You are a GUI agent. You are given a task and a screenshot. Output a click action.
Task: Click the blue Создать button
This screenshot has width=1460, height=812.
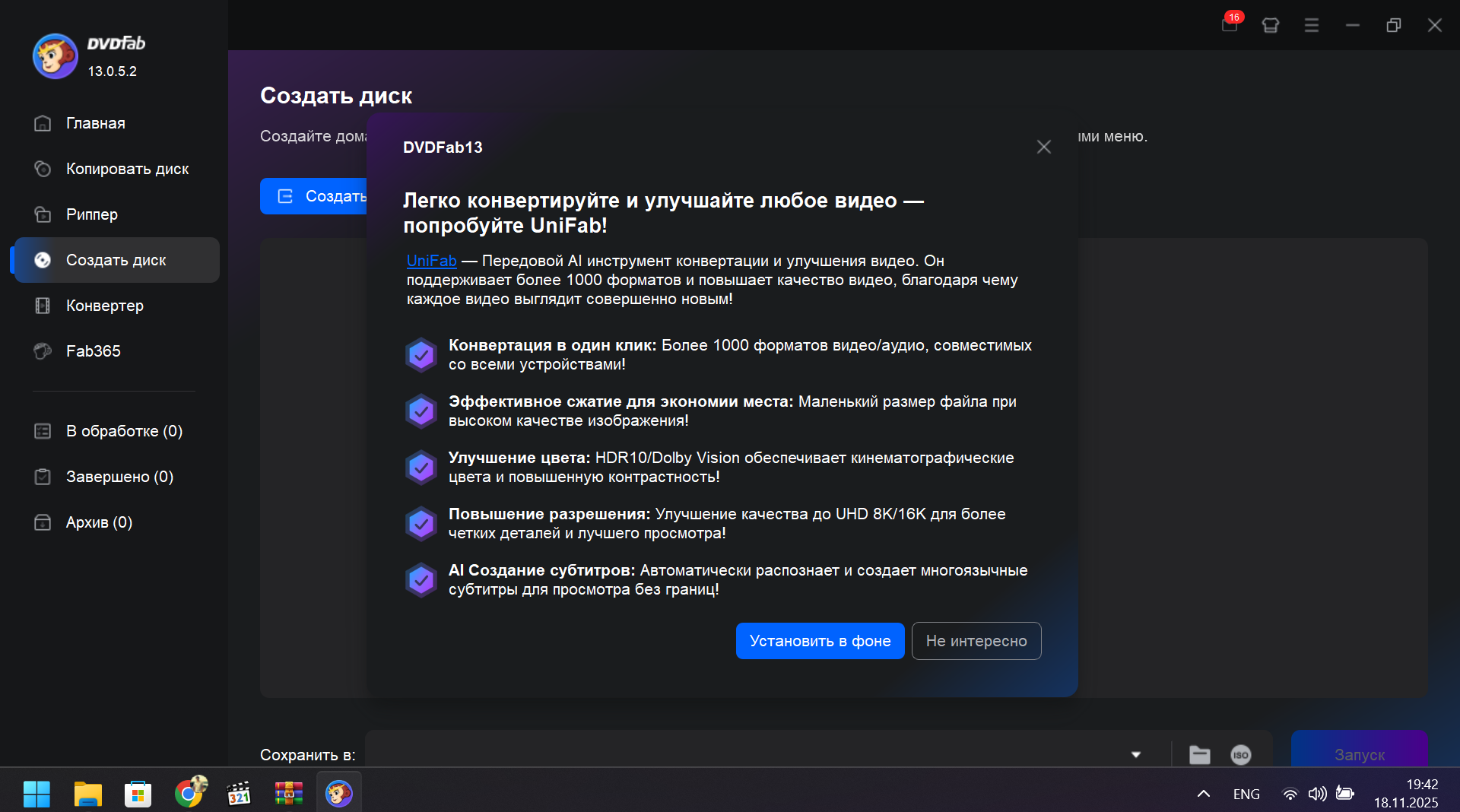[314, 196]
